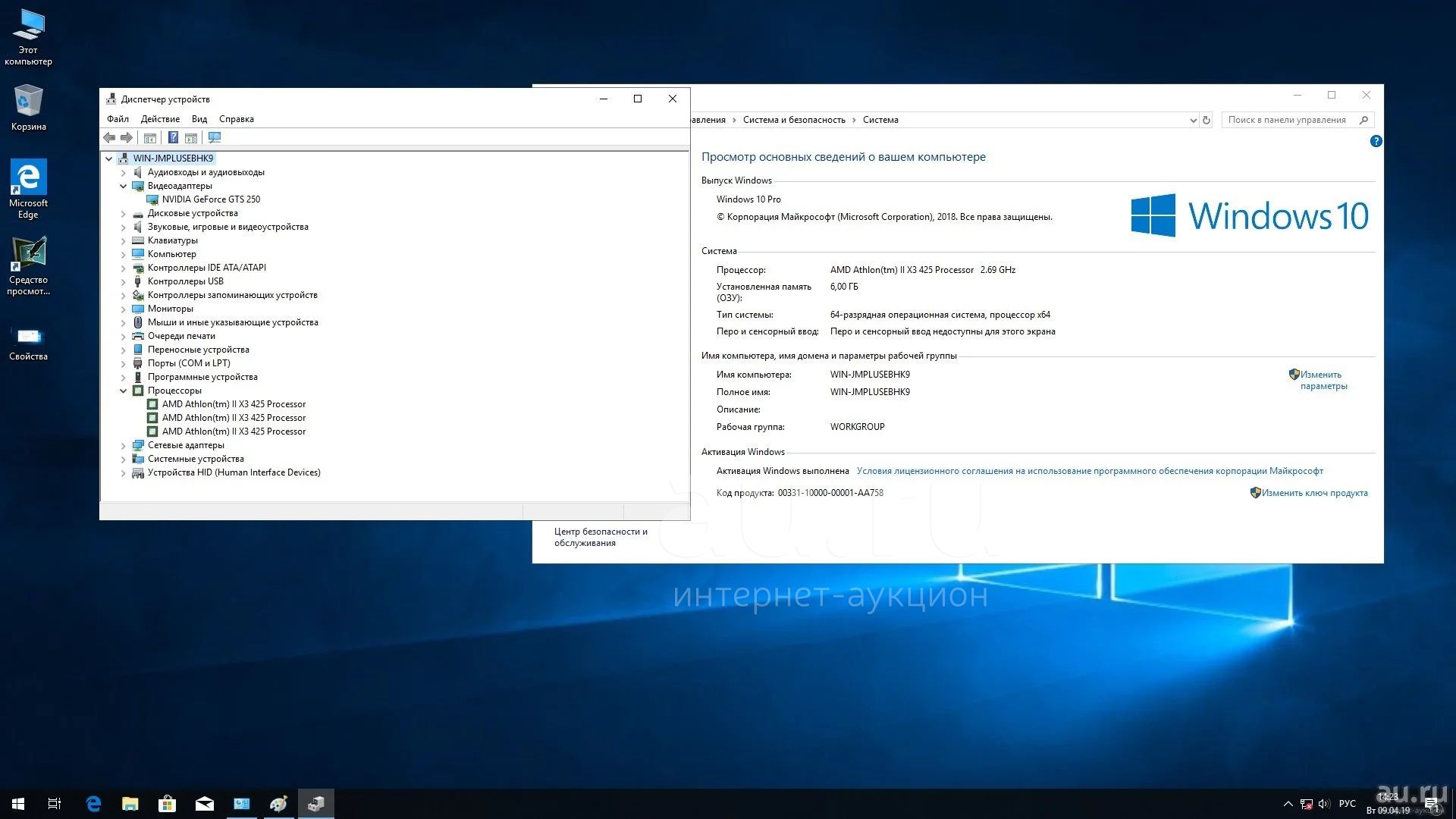This screenshot has width=1456, height=819.
Task: Show hidden tray icons chevron
Action: pyautogui.click(x=1288, y=804)
